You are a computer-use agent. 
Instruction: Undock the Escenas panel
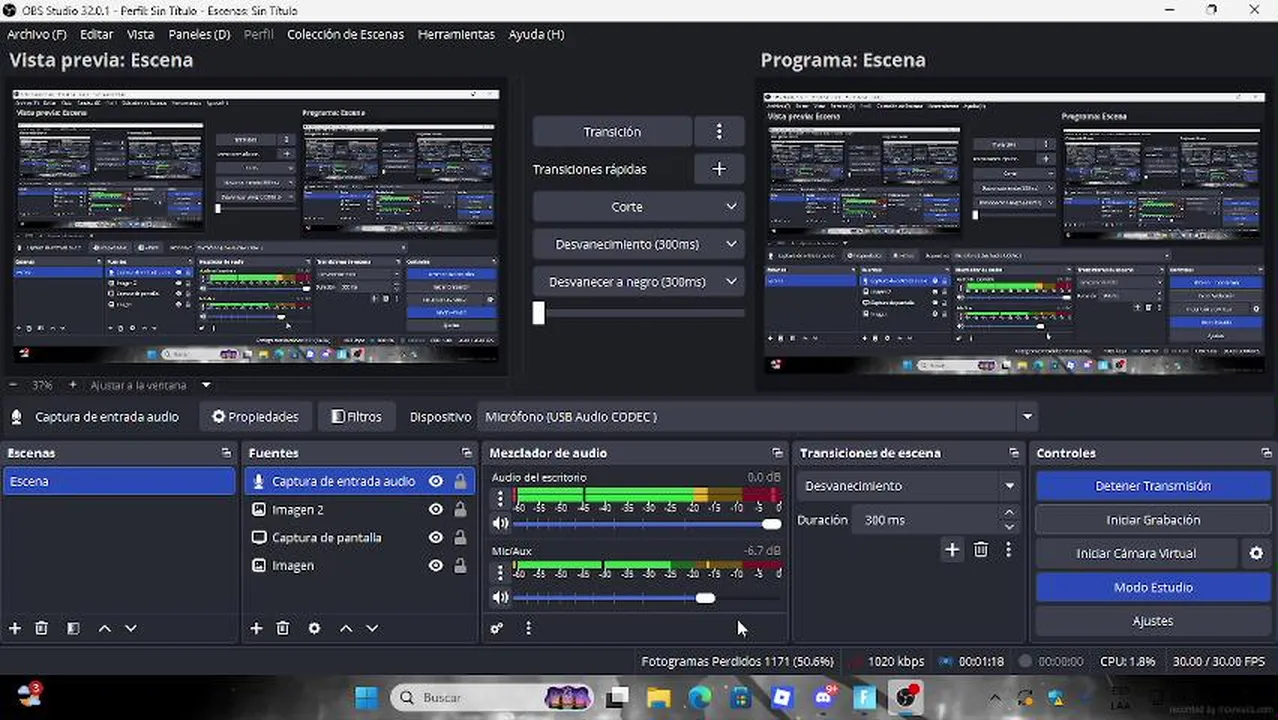[x=226, y=453]
